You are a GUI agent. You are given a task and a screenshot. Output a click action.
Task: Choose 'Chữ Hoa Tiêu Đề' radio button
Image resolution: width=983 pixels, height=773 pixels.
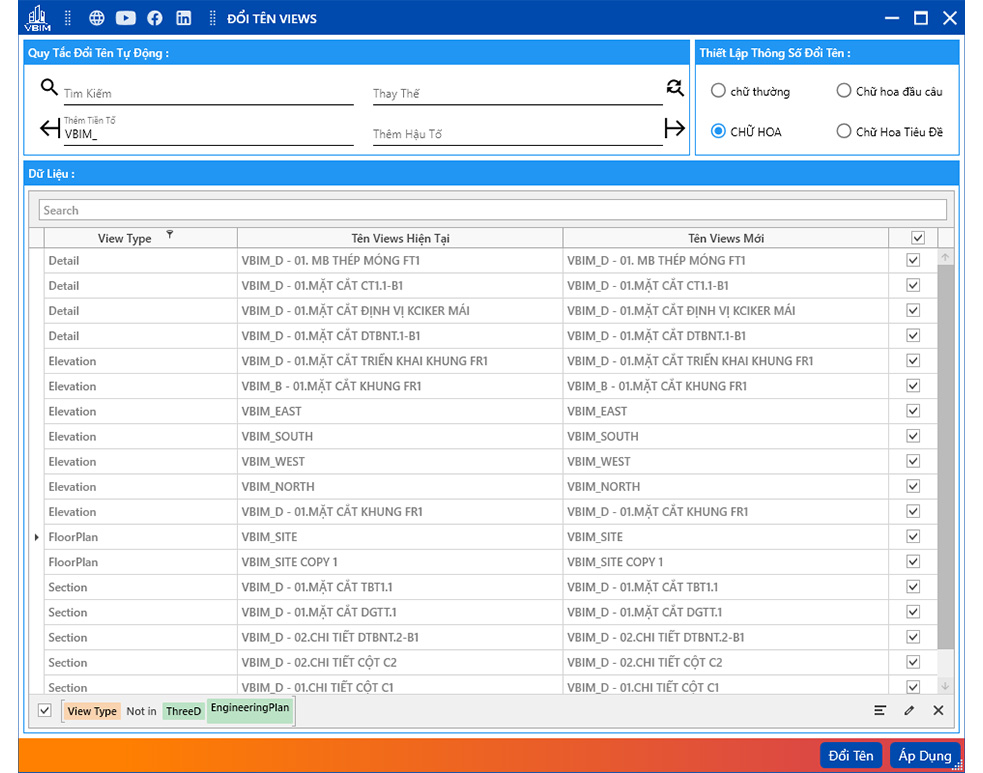(x=844, y=131)
